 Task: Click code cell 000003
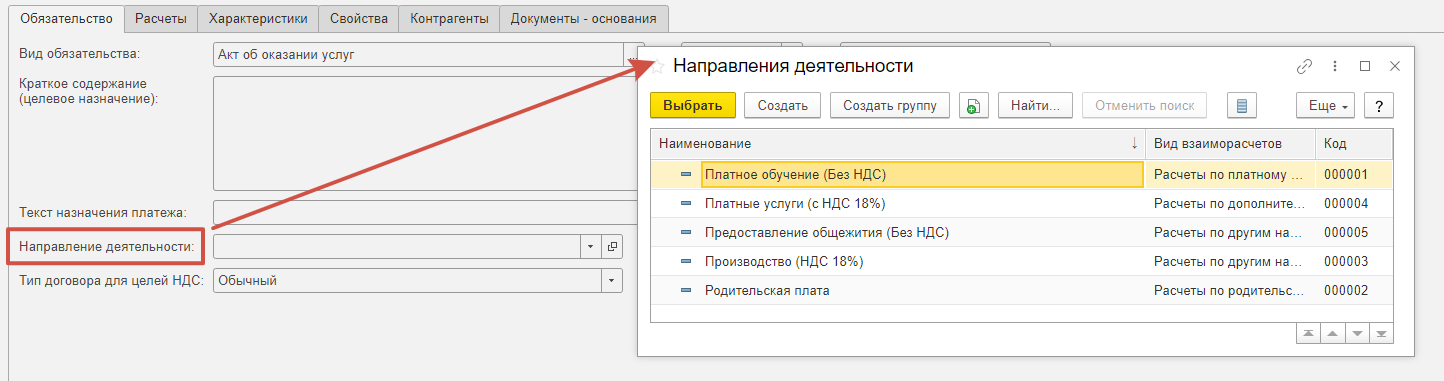point(1354,261)
